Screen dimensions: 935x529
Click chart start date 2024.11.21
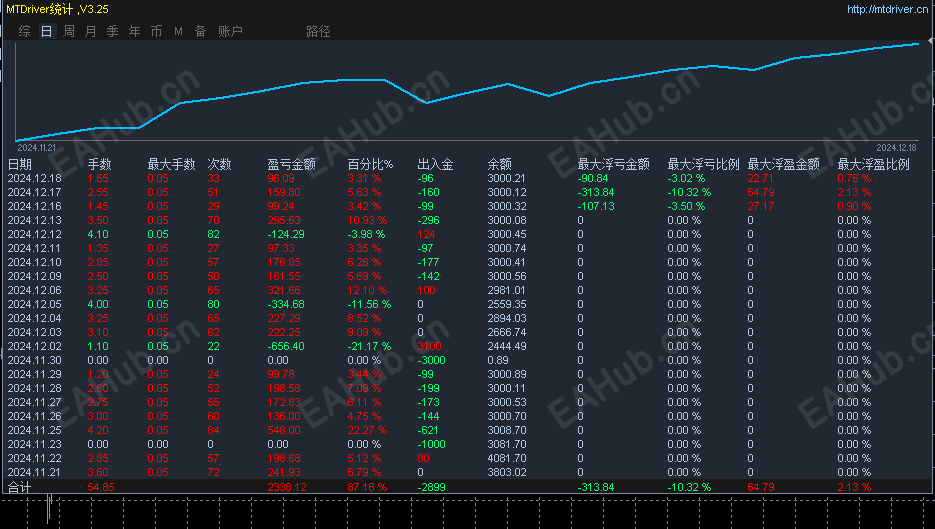click(x=36, y=147)
